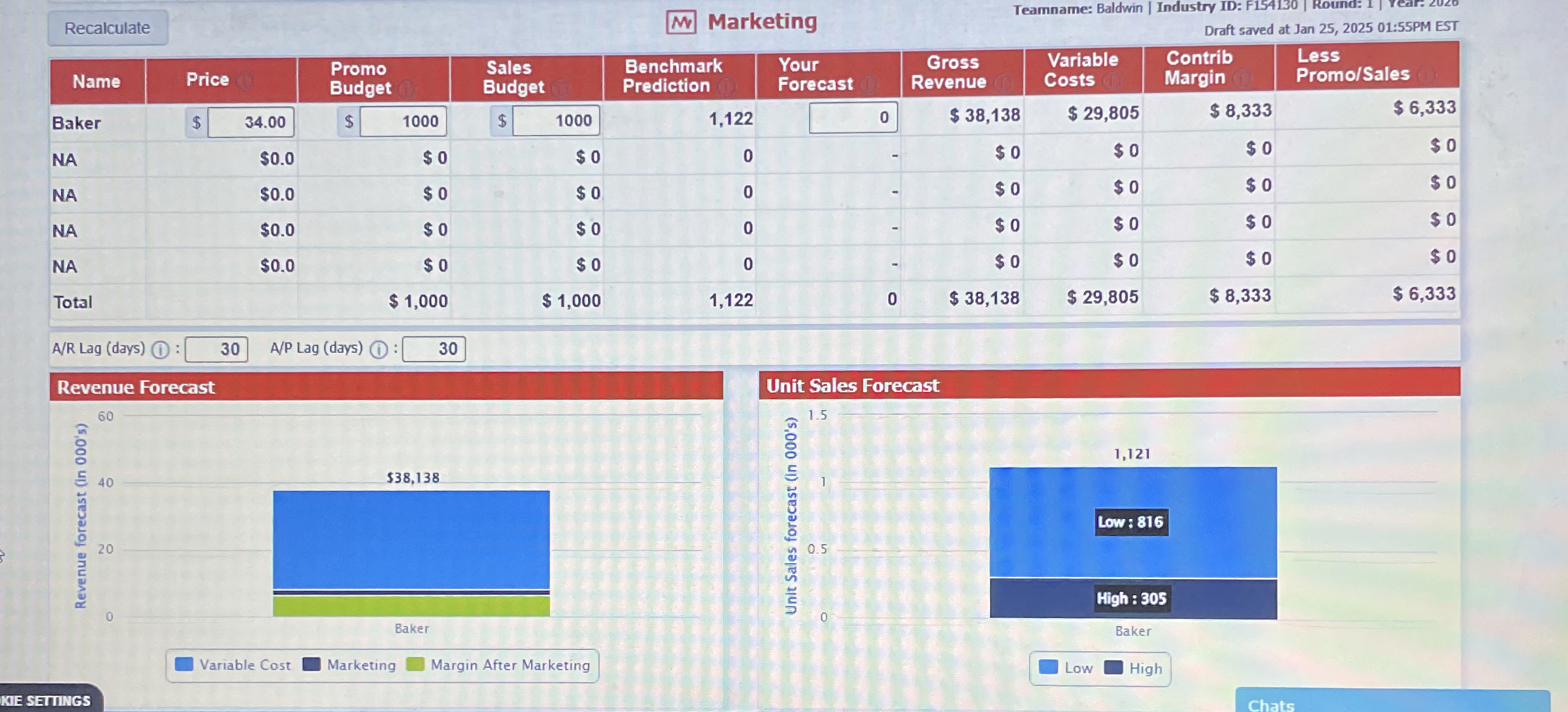Click the A/P Lag info icon

[378, 349]
